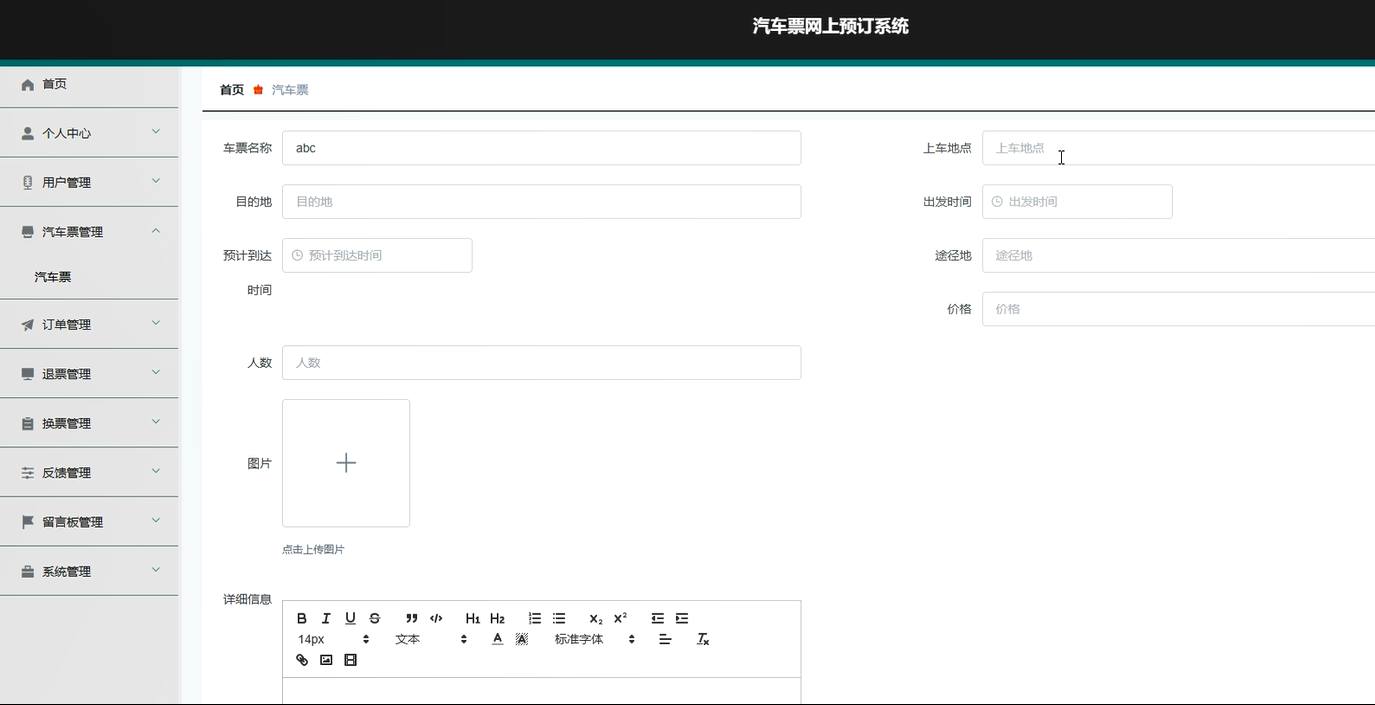This screenshot has width=1375, height=705.
Task: Clear text formatting in the editor
Action: click(x=703, y=639)
